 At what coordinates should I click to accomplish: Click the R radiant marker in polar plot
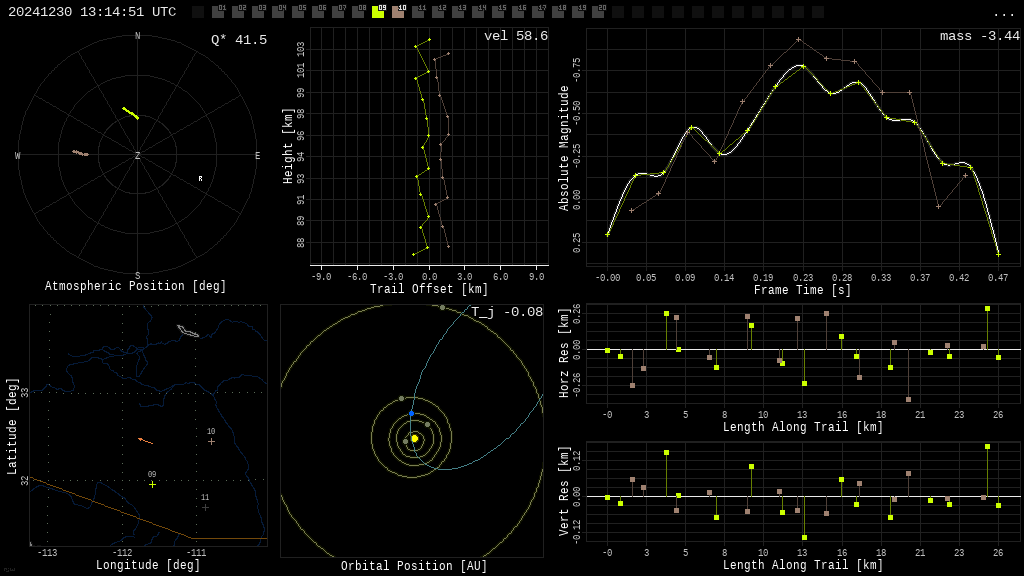coord(200,178)
